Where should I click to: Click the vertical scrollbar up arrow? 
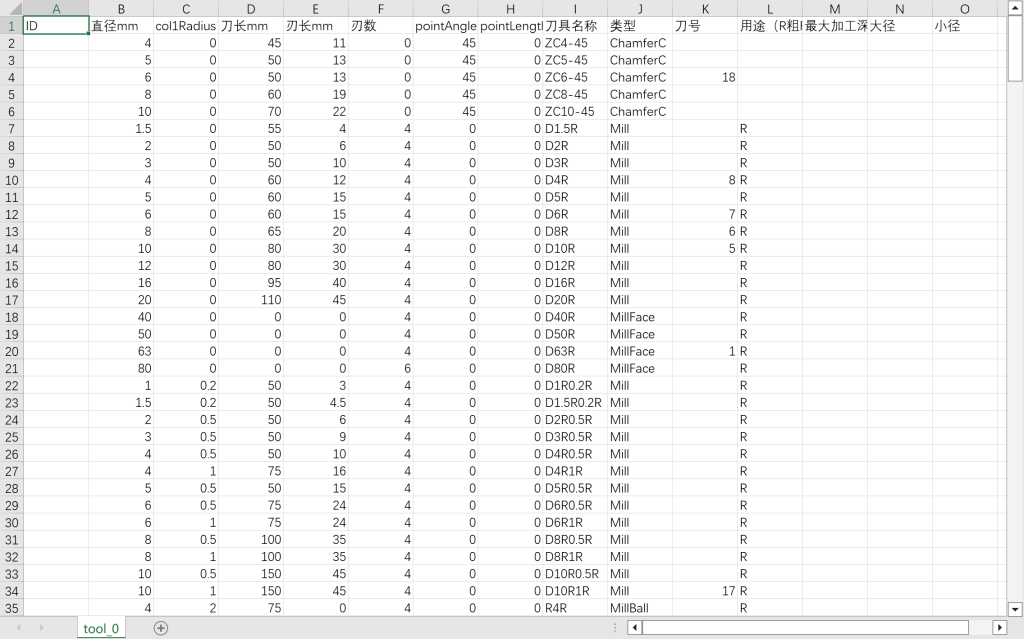1015,8
